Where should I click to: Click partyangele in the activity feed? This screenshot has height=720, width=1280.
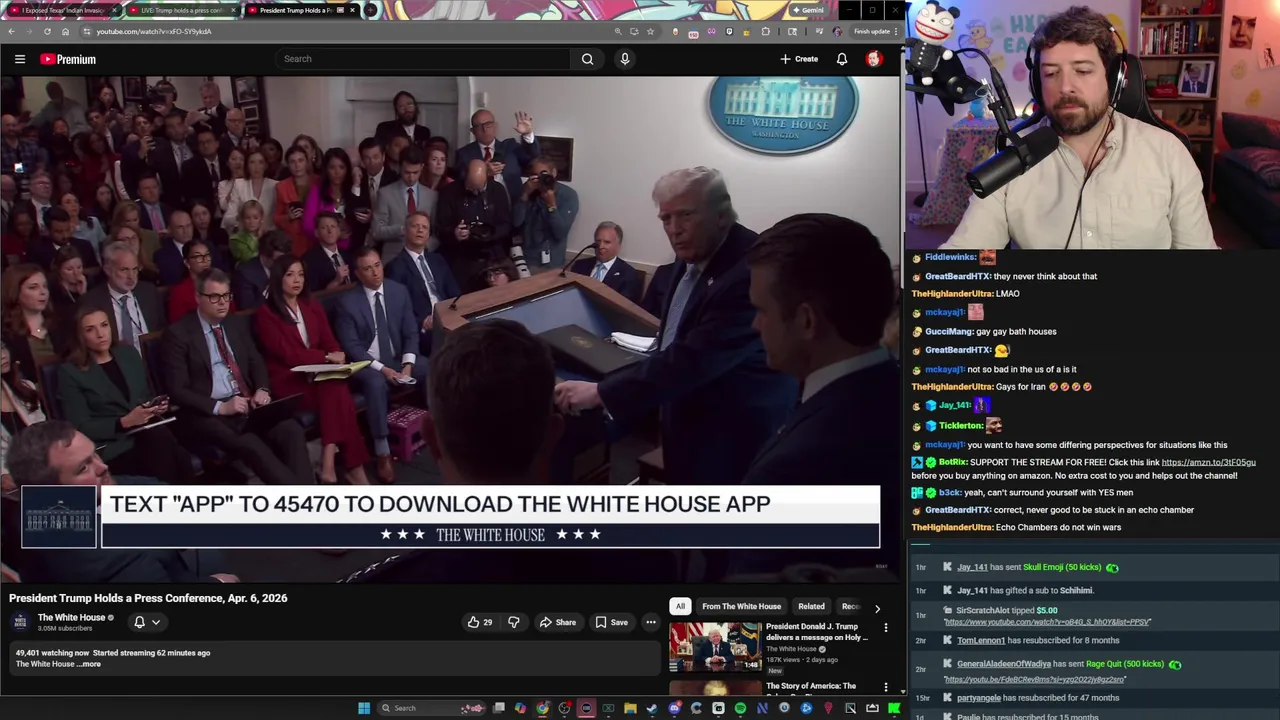pos(979,698)
